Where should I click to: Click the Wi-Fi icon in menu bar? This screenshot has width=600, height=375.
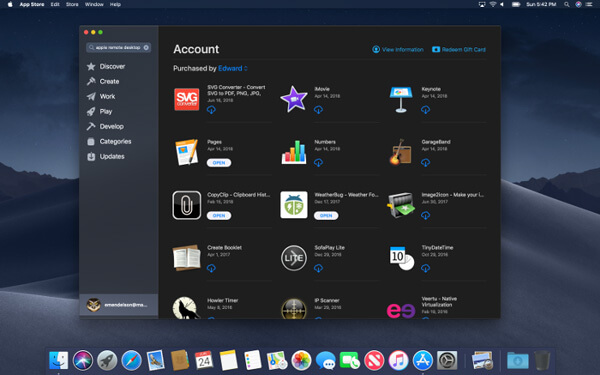pyautogui.click(x=493, y=4)
